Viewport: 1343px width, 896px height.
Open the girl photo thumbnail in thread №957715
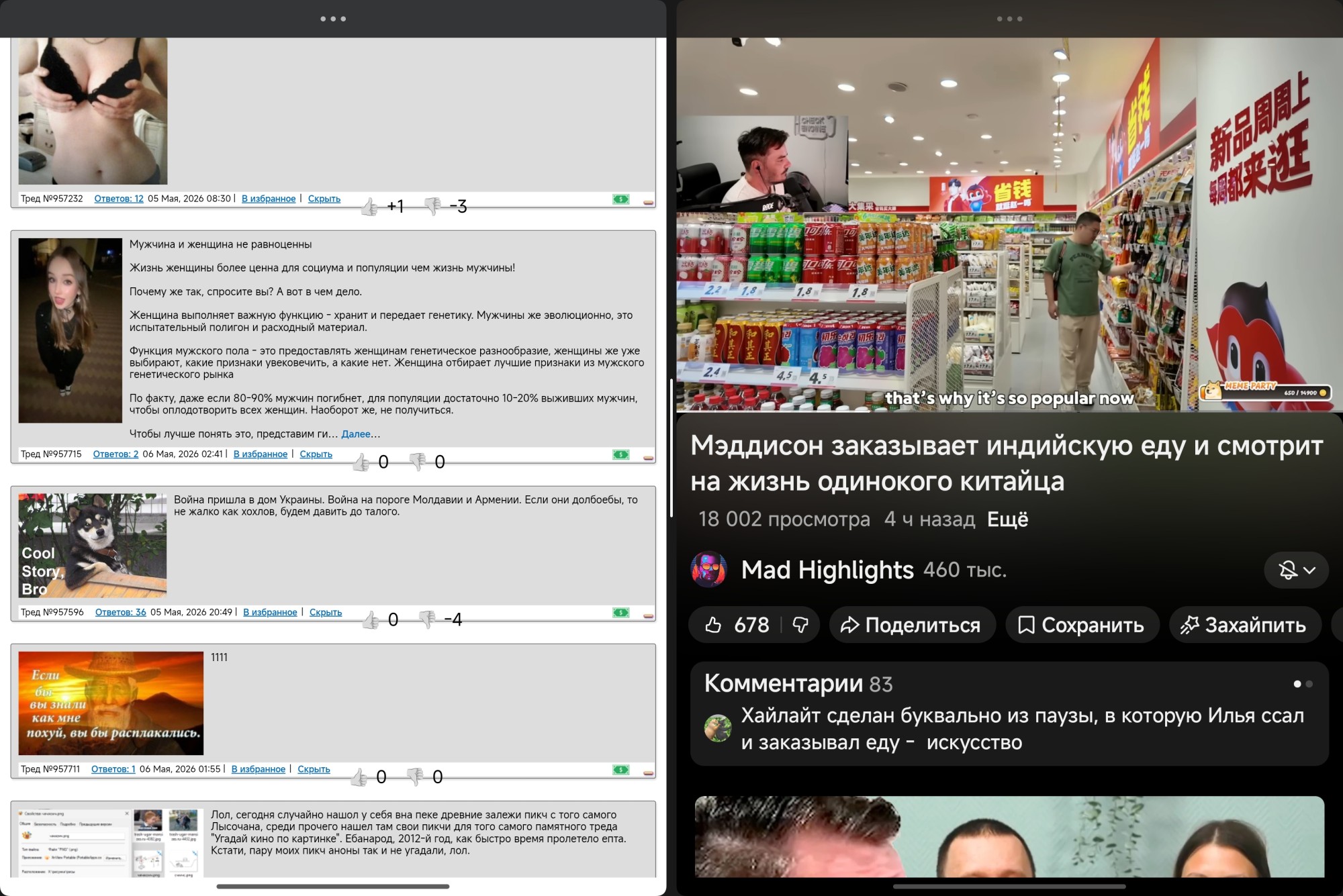tap(71, 330)
